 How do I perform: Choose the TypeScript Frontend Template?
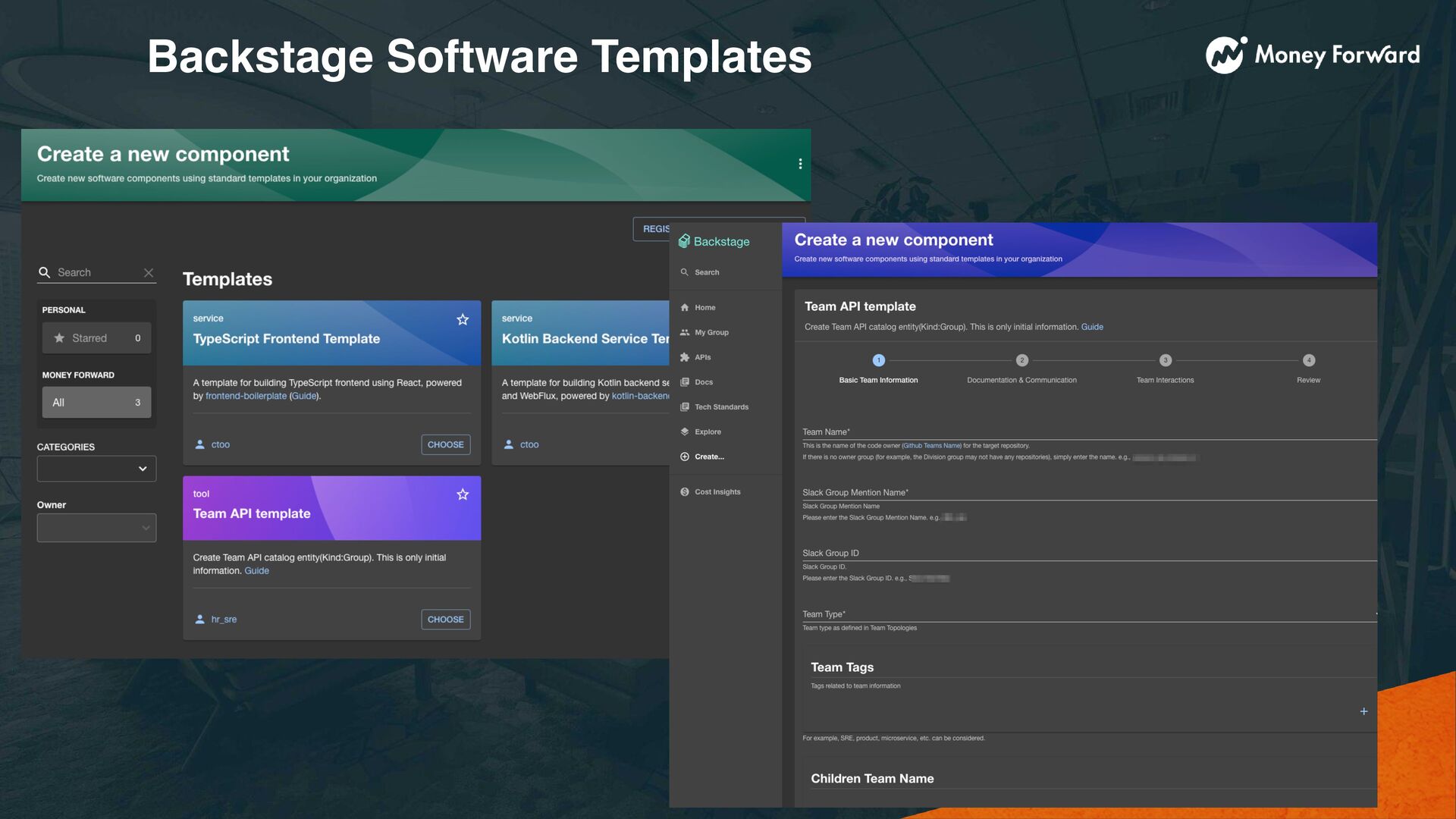point(446,444)
